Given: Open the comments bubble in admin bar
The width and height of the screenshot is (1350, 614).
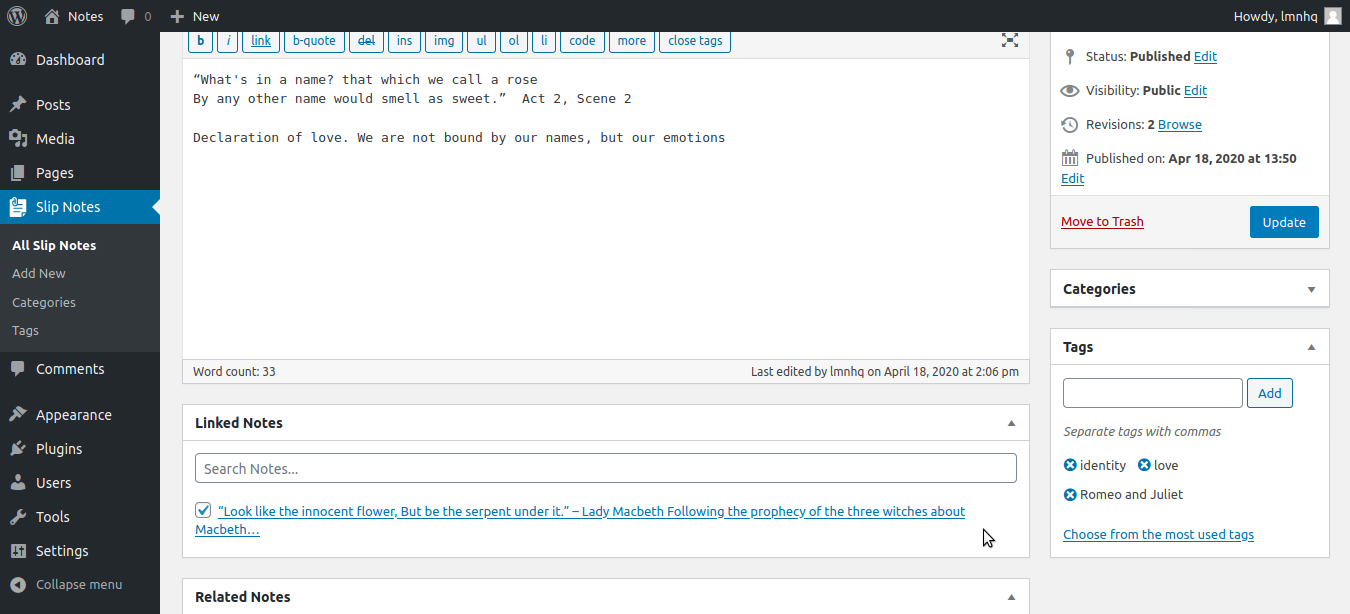Looking at the screenshot, I should [127, 16].
